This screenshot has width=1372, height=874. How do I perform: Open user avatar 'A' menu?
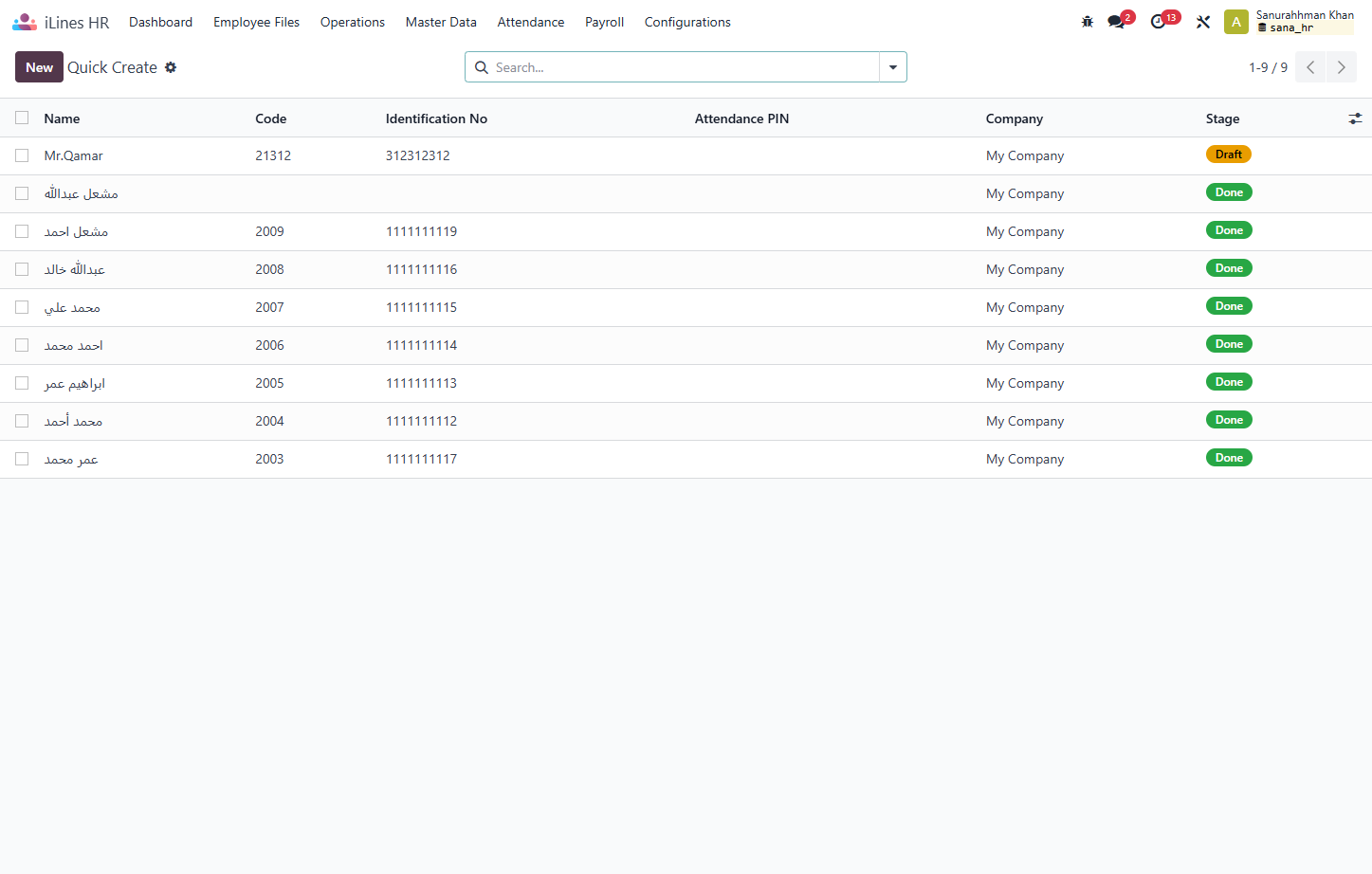[x=1236, y=22]
